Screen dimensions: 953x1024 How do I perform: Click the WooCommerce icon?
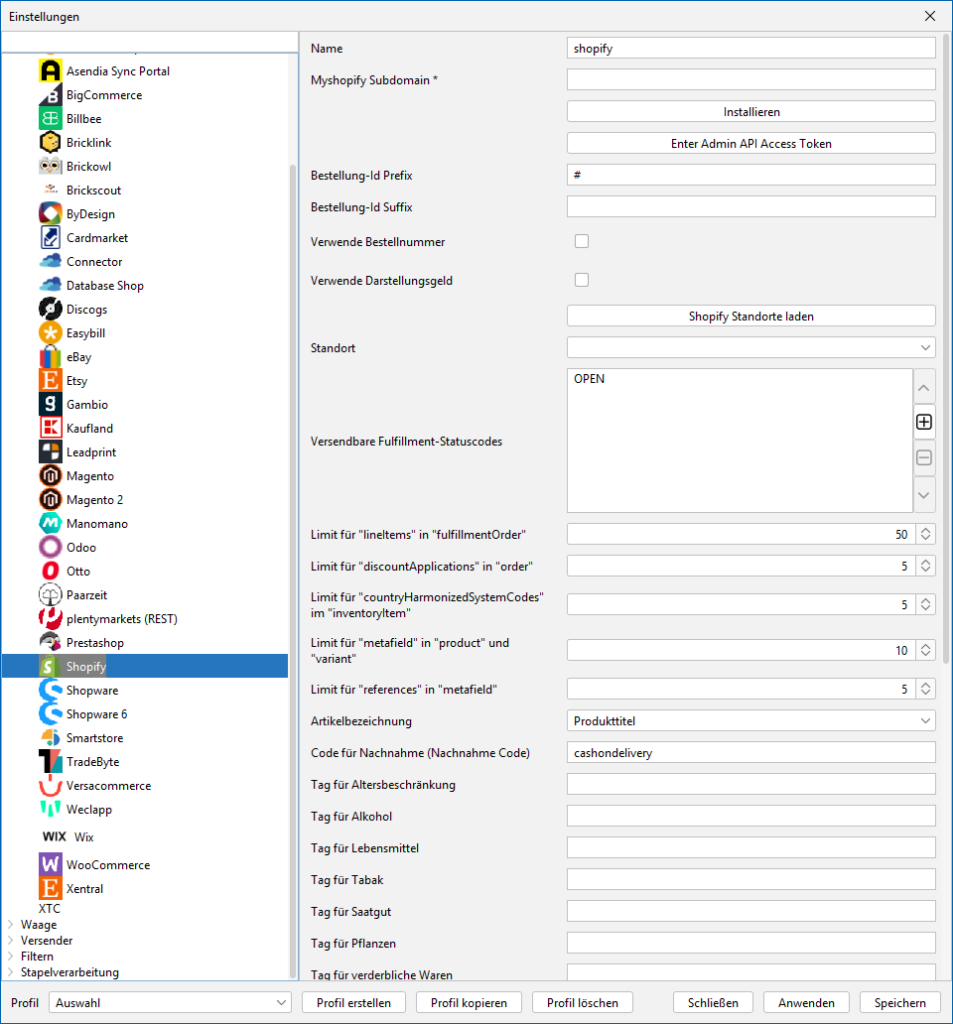tap(50, 865)
